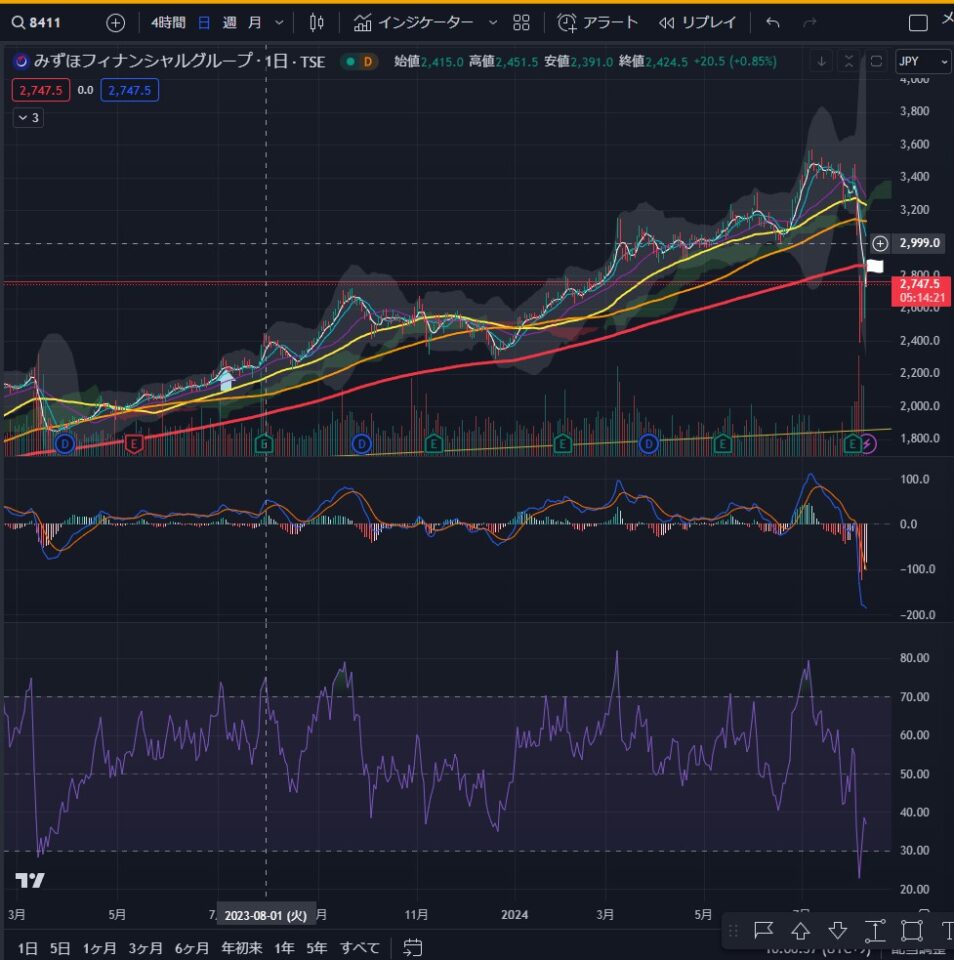Open the layout setup square icon
The width and height of the screenshot is (954, 960).
[918, 23]
